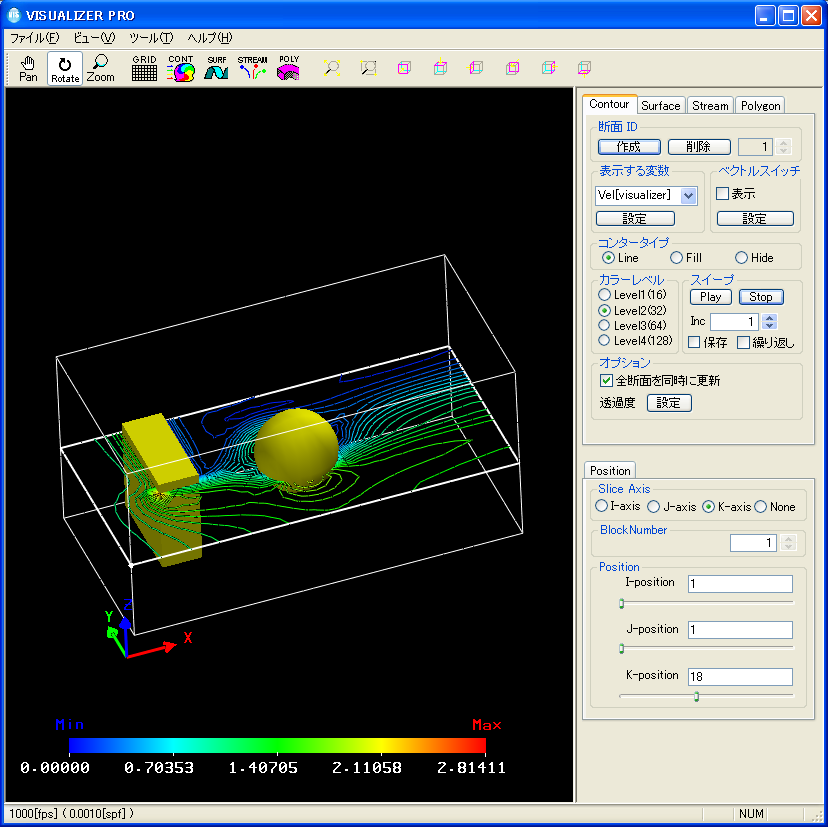The height and width of the screenshot is (827, 828).
Task: Check the ベクトルスイッチ 表示 checkbox
Action: tap(722, 194)
